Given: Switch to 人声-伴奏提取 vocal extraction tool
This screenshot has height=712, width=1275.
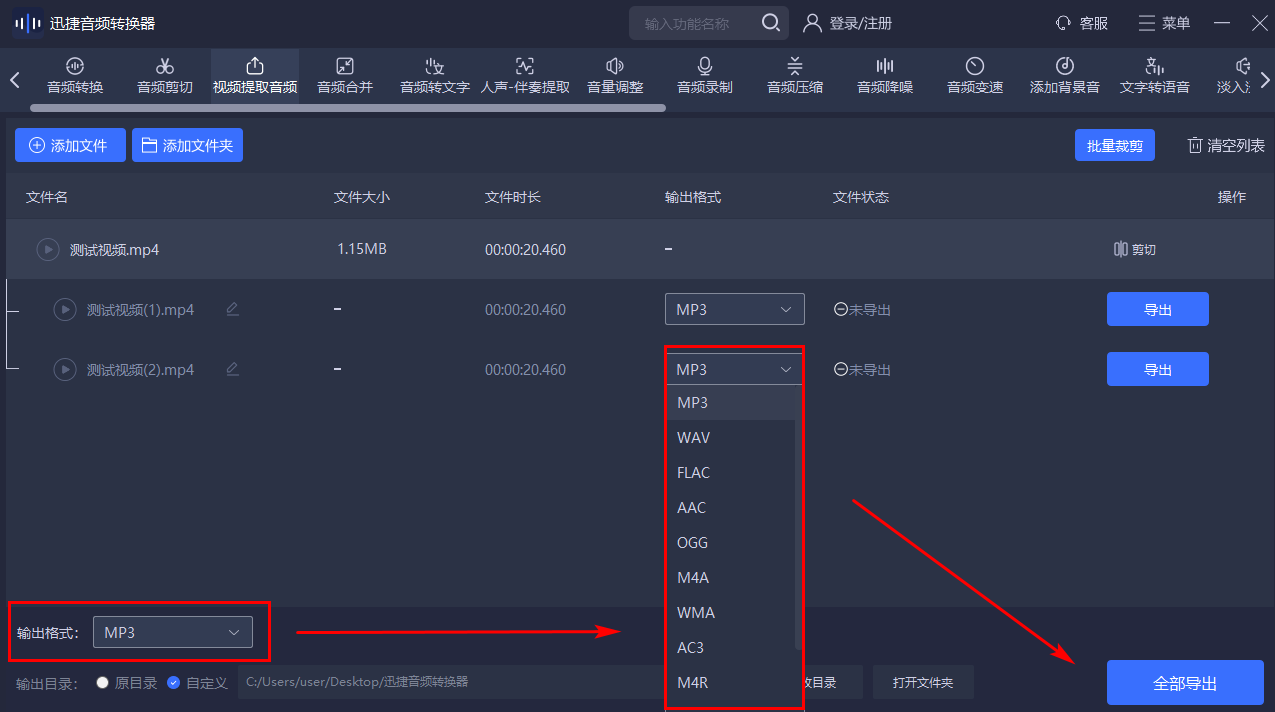Looking at the screenshot, I should [524, 76].
